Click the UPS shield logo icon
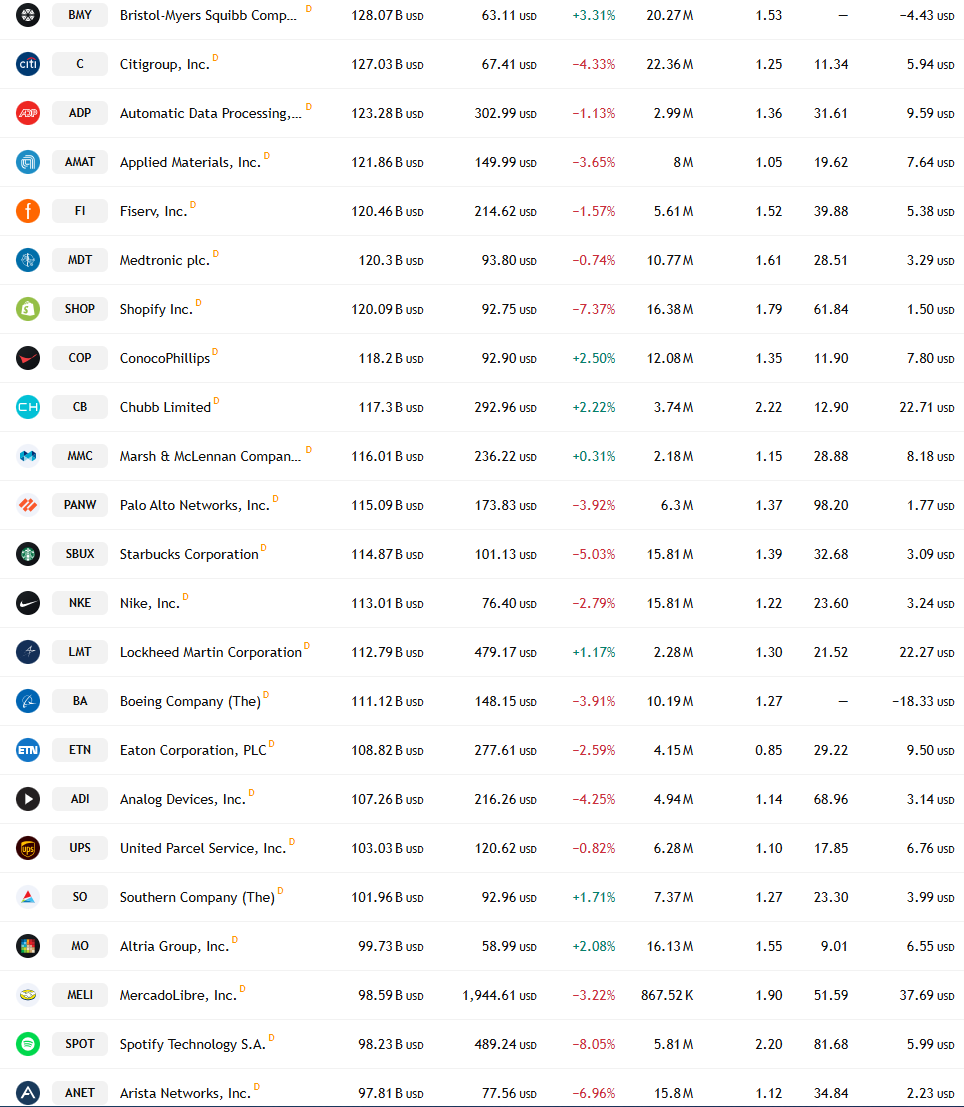 pos(28,848)
